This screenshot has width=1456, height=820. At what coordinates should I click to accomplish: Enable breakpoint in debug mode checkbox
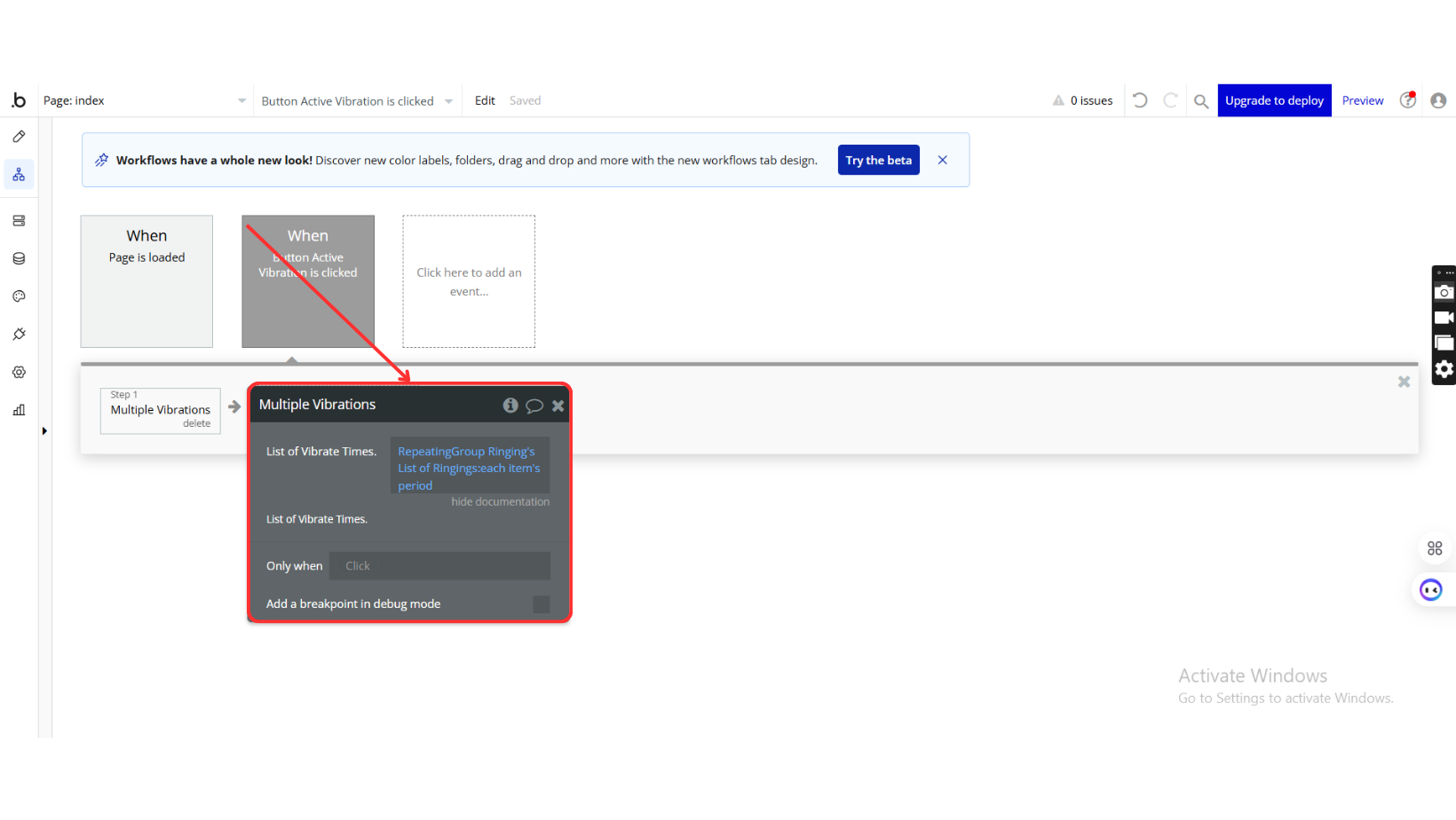tap(541, 604)
